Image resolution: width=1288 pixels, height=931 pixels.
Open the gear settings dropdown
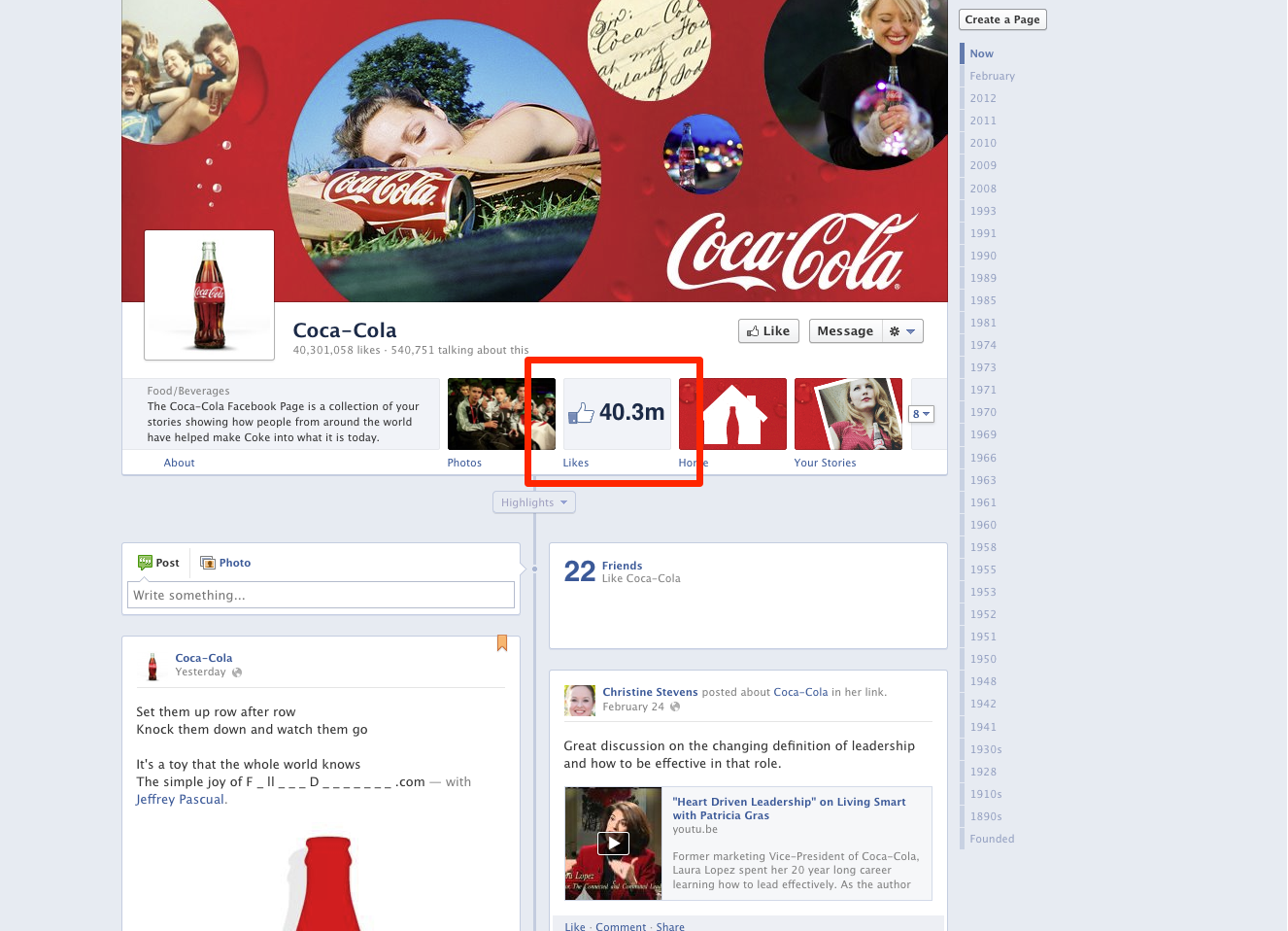pyautogui.click(x=902, y=331)
